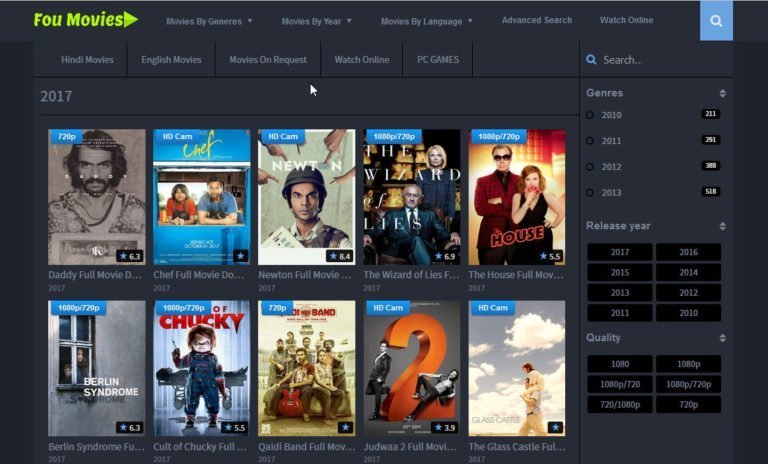Click the star icon on Qaidi Band
768x464 pixels.
345,427
